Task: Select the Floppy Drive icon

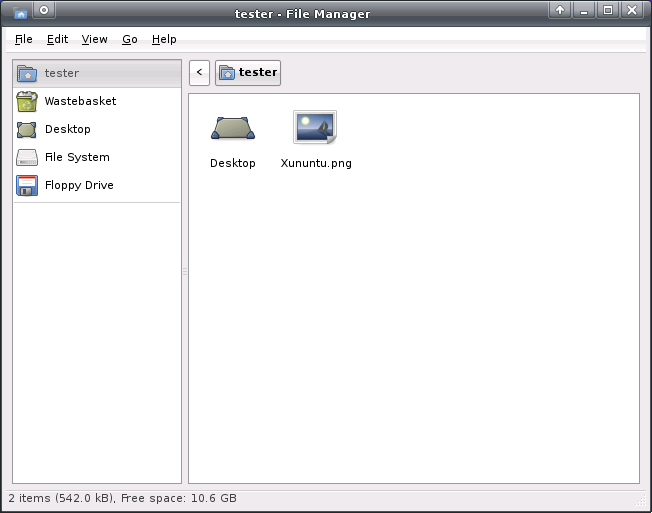Action: 27,185
